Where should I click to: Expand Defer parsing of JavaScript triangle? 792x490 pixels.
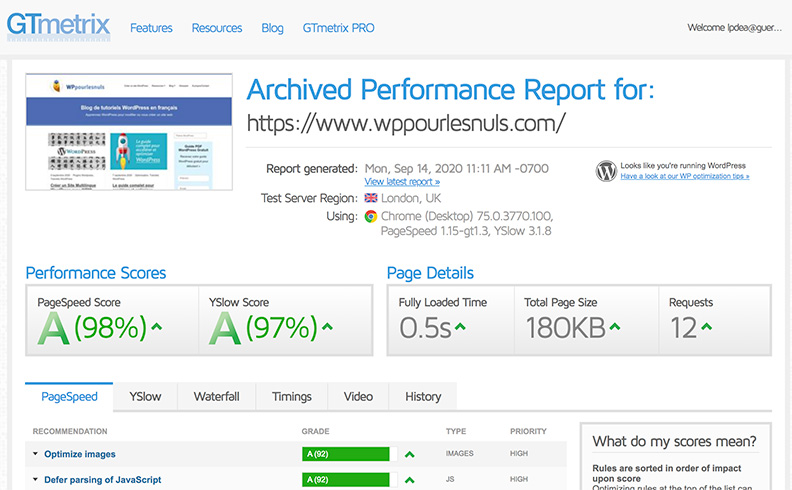35,479
